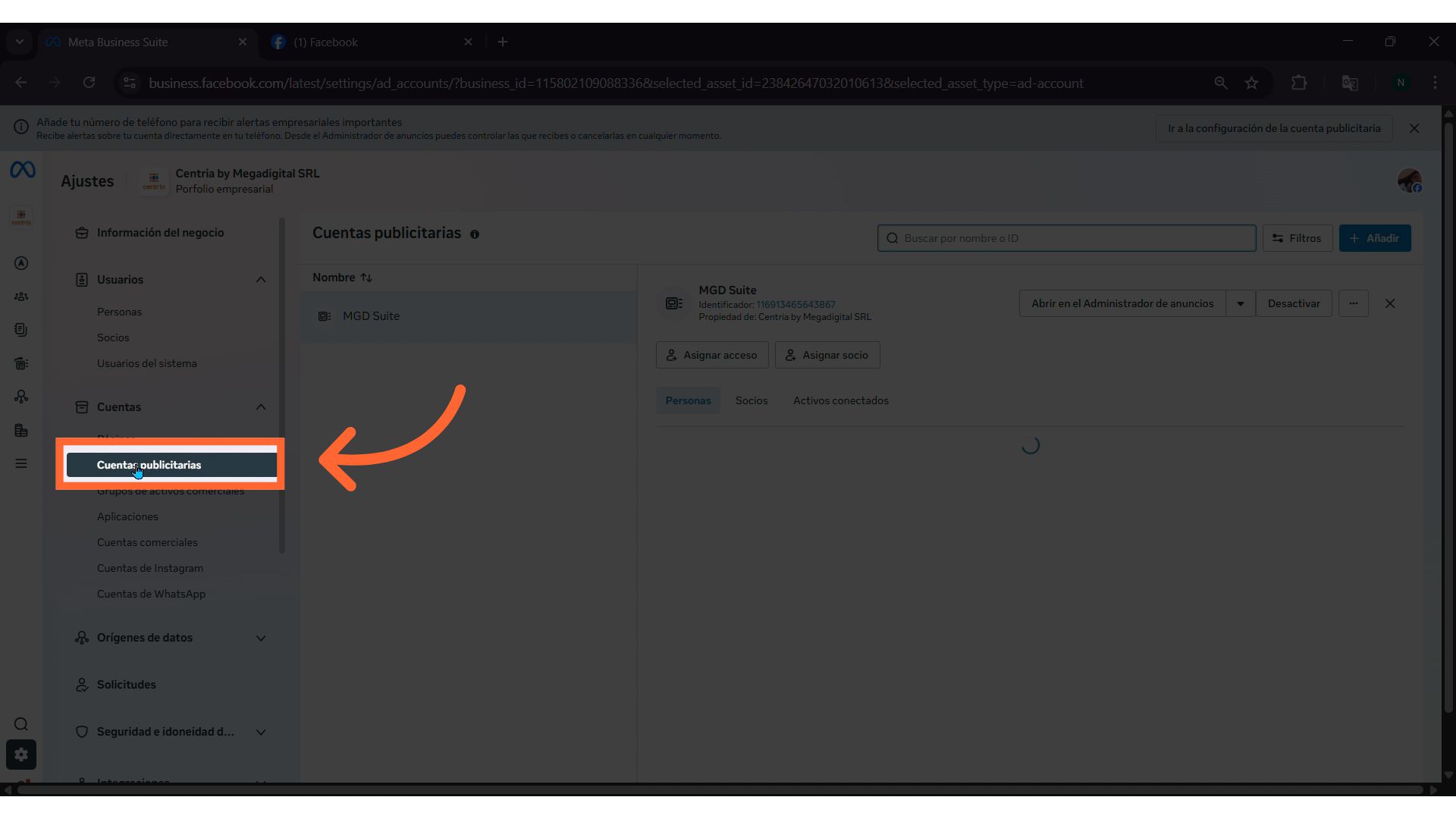Click the page vertical scrollbar
Viewport: 1456px width, 819px height.
point(1448,417)
